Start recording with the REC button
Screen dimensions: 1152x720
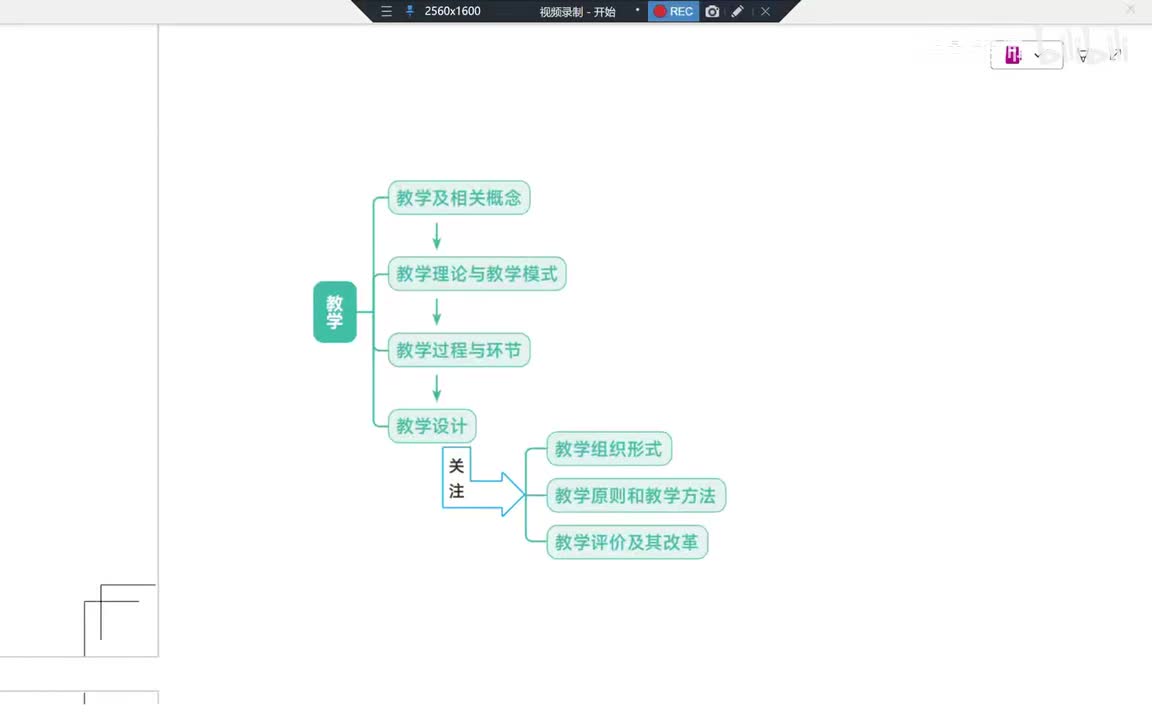673,11
